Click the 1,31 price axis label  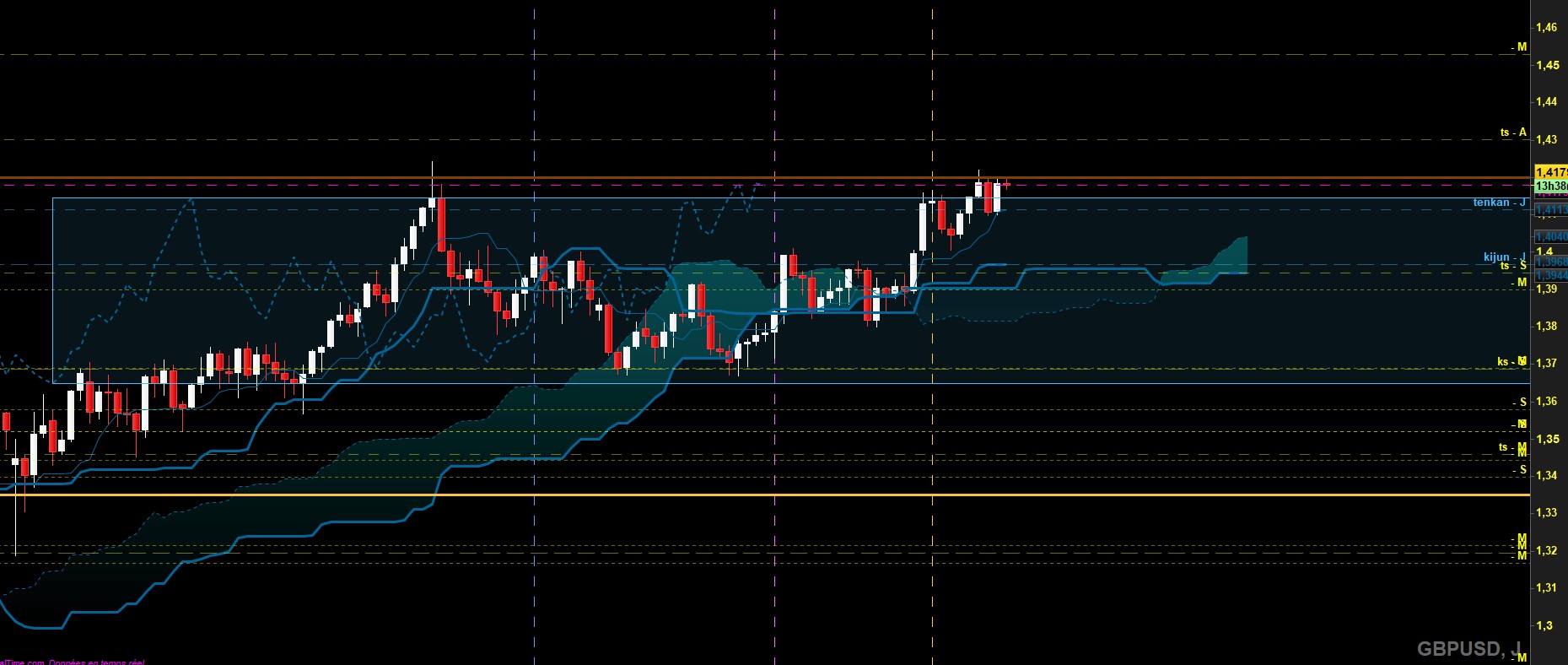pyautogui.click(x=1547, y=587)
